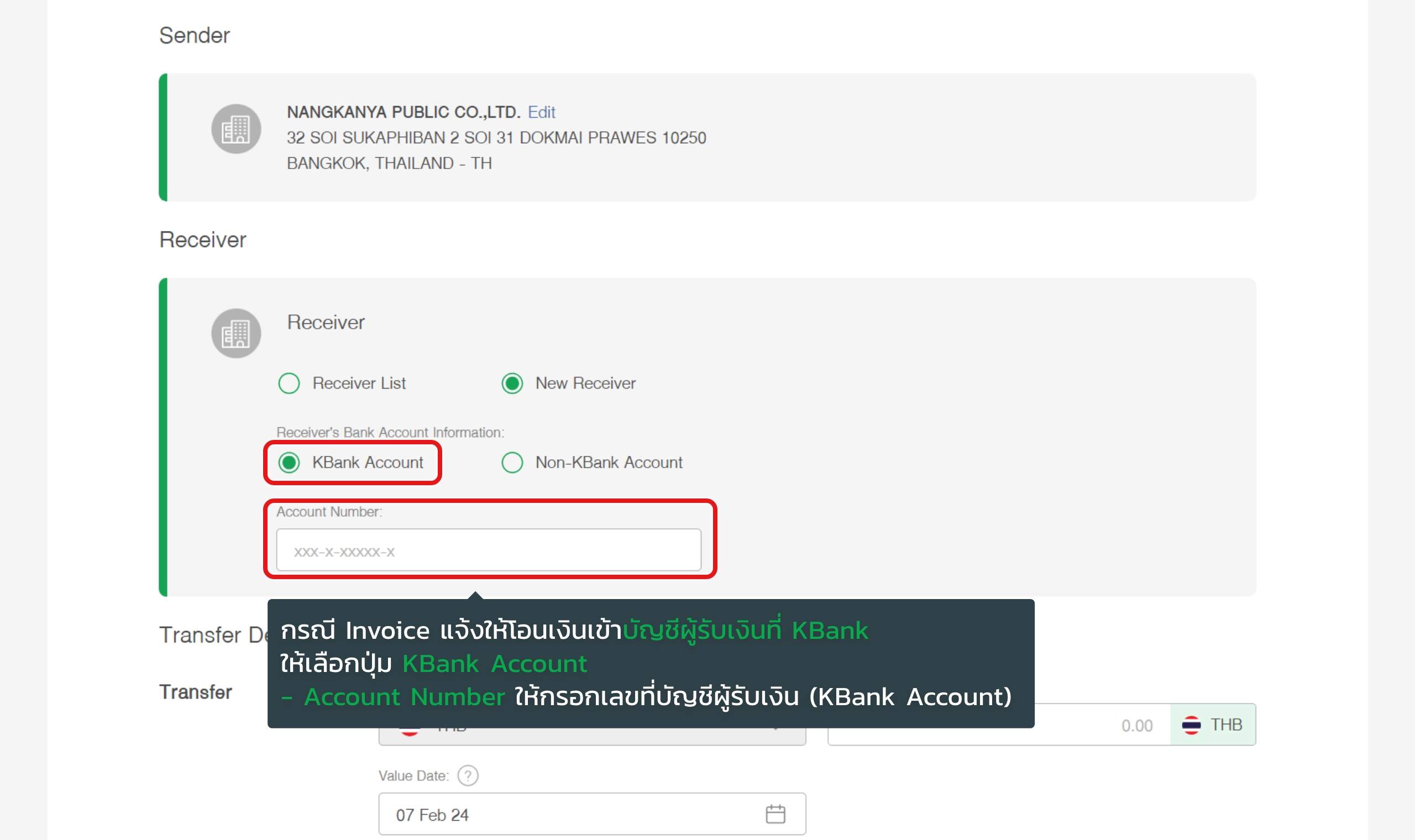Click the receiver building icon
This screenshot has height=840, width=1415.
(236, 333)
